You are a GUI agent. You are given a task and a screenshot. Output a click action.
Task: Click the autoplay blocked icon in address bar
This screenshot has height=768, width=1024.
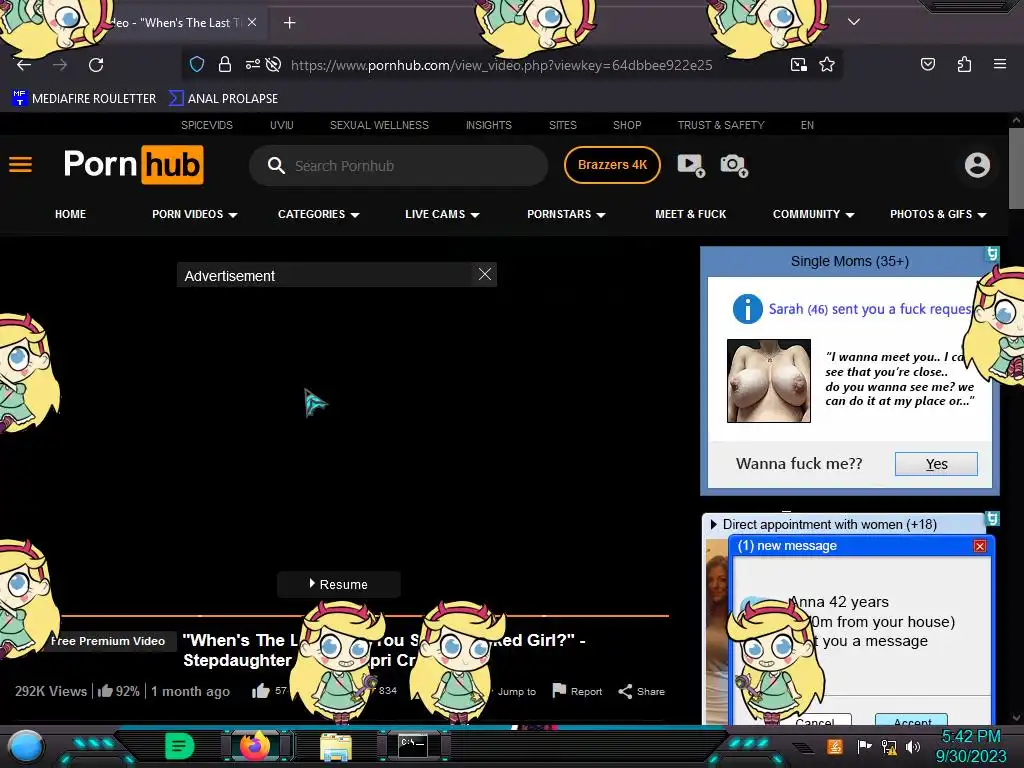coord(274,64)
